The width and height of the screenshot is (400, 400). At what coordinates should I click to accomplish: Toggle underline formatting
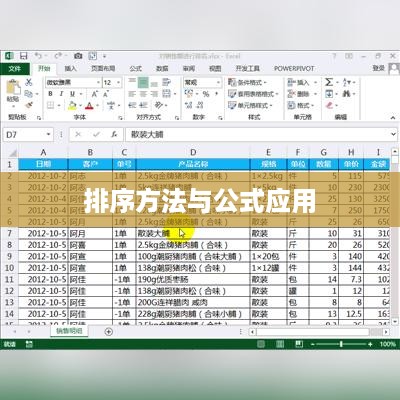click(72, 94)
